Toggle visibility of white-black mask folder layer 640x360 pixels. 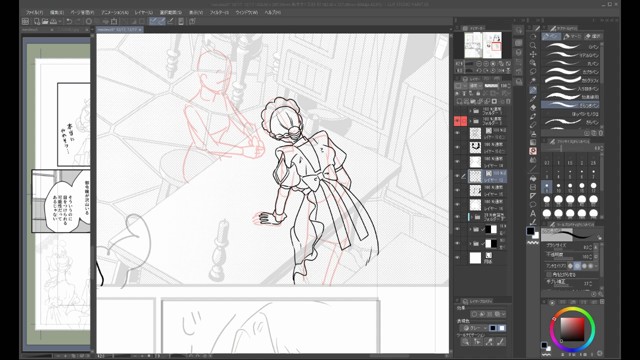pos(458,243)
